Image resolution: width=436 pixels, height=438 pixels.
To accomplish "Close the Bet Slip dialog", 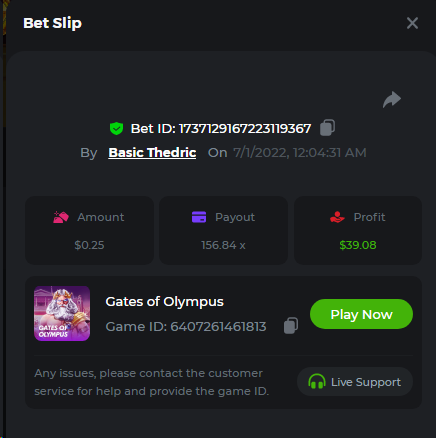I will point(412,23).
